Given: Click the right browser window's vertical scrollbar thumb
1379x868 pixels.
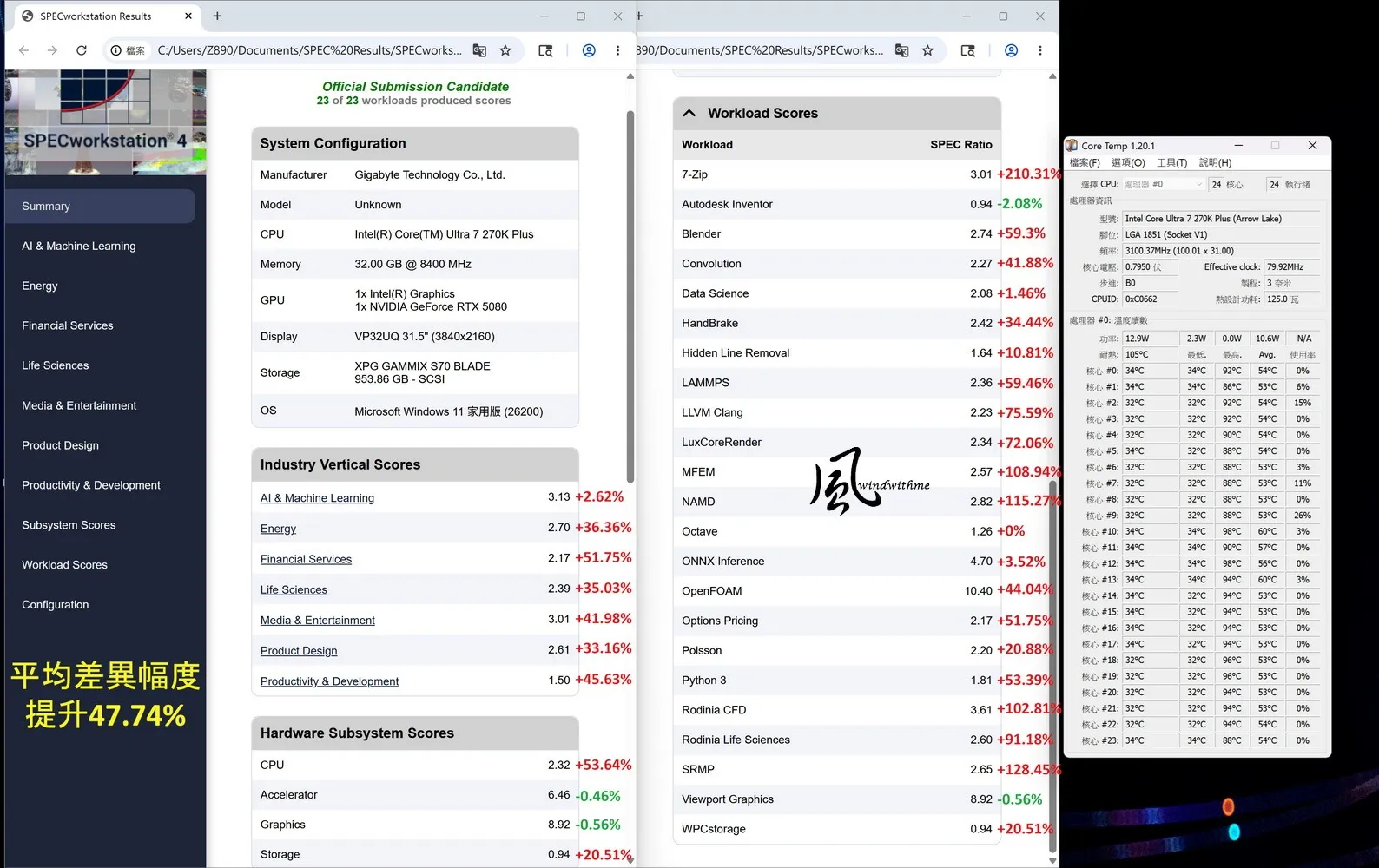Looking at the screenshot, I should point(1052,667).
